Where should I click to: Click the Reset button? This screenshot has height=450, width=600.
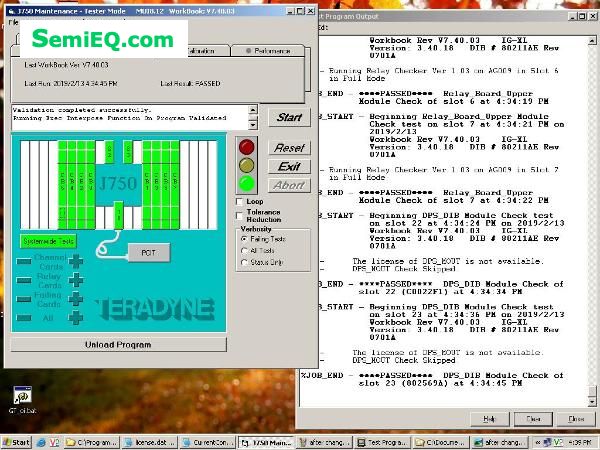coord(289,148)
